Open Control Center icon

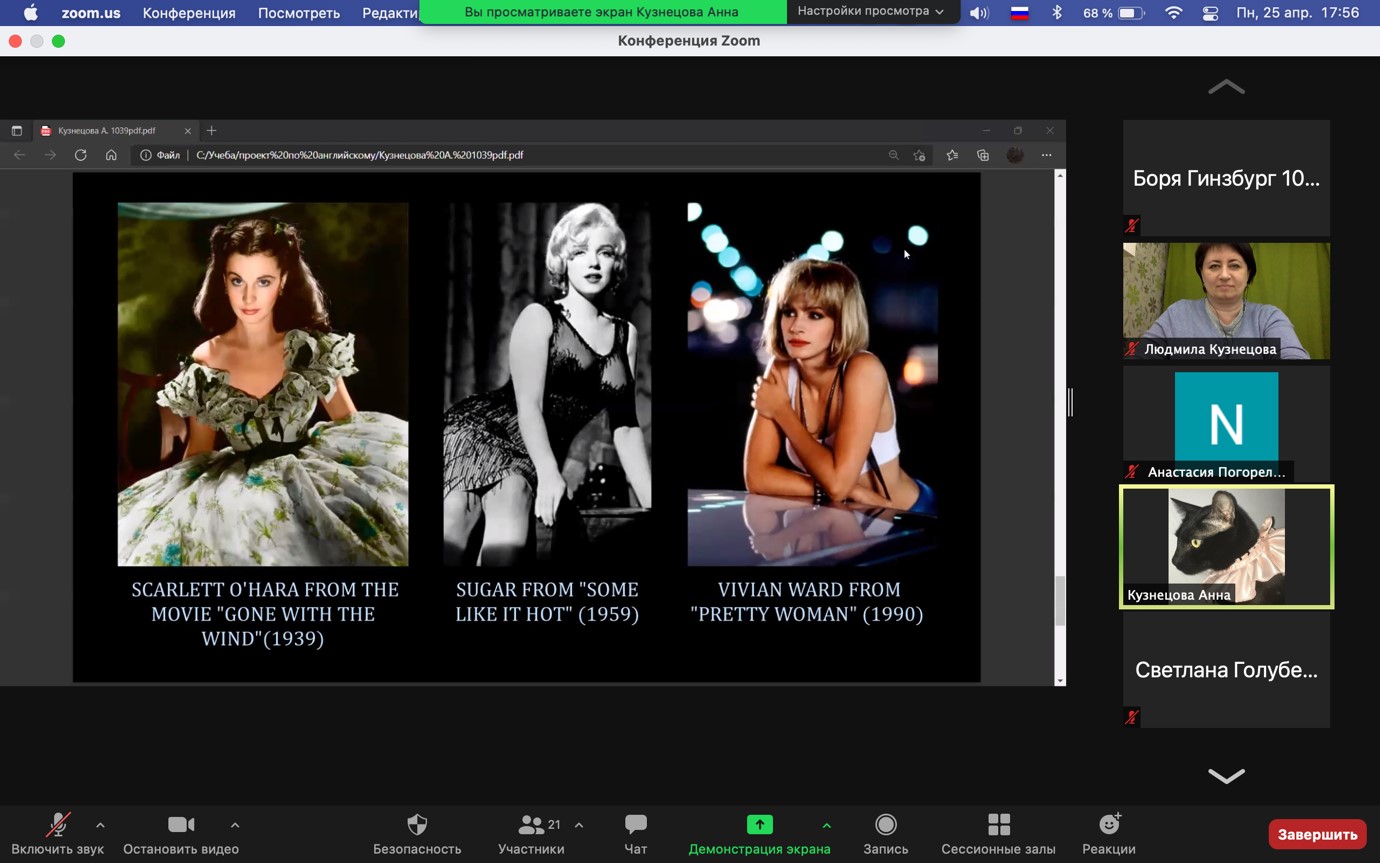click(x=1210, y=13)
